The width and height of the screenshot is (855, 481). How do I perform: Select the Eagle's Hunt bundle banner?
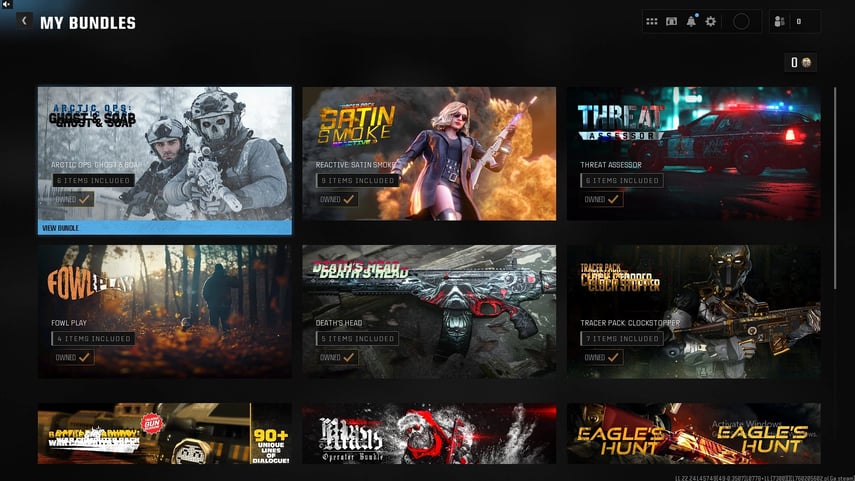(x=693, y=436)
